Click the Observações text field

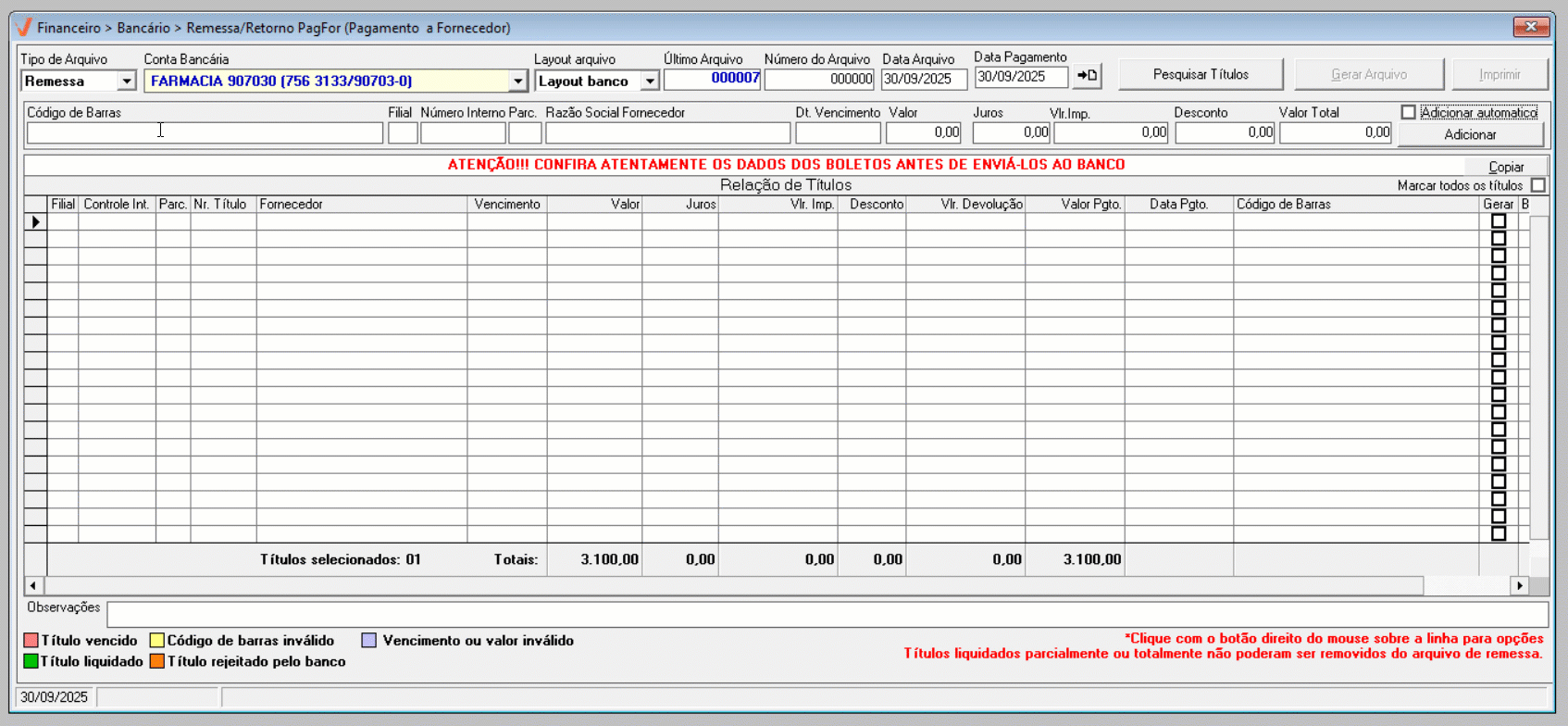click(x=827, y=614)
